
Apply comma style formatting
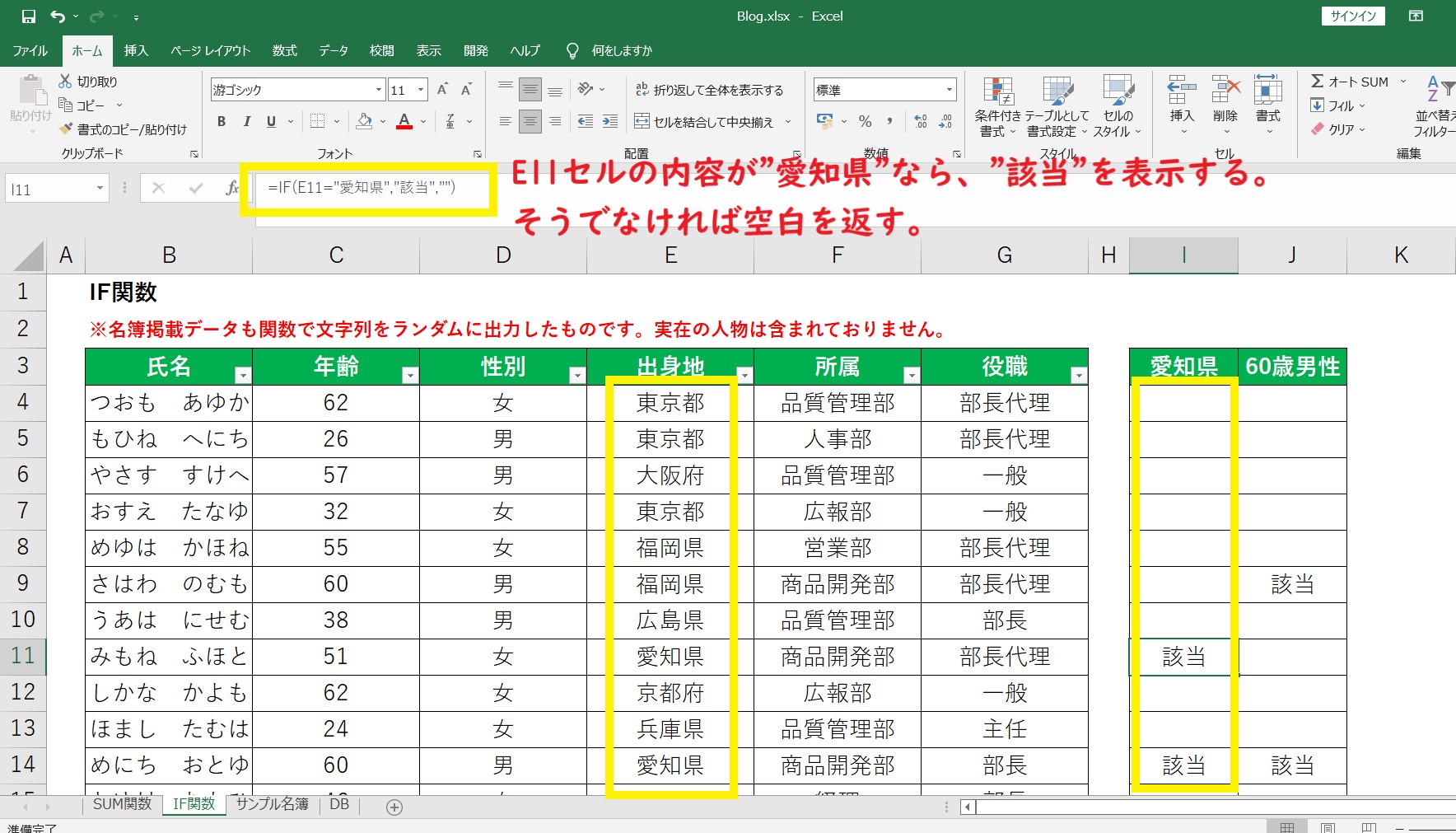pyautogui.click(x=889, y=122)
